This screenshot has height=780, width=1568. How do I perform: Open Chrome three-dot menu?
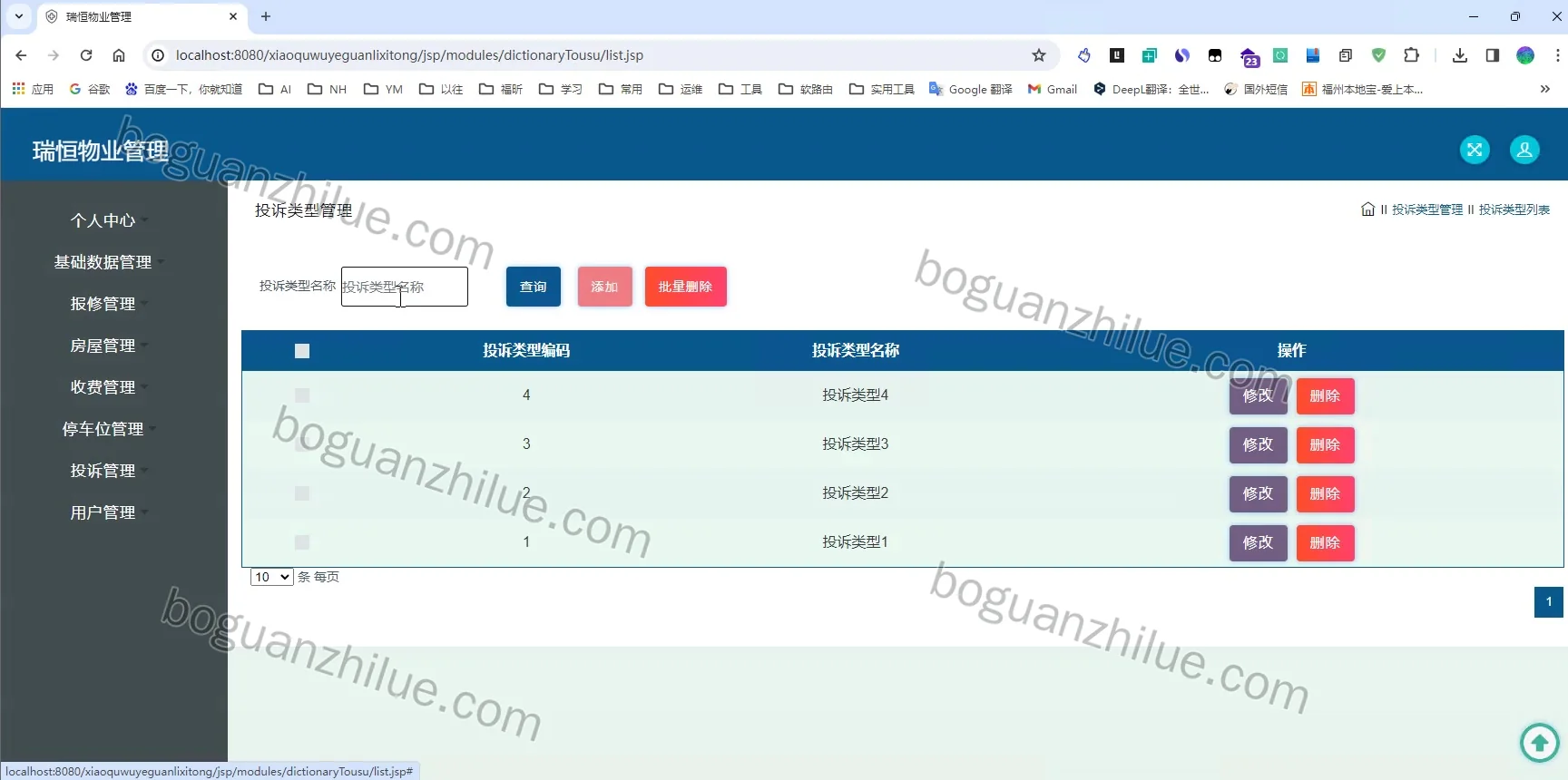pyautogui.click(x=1557, y=55)
